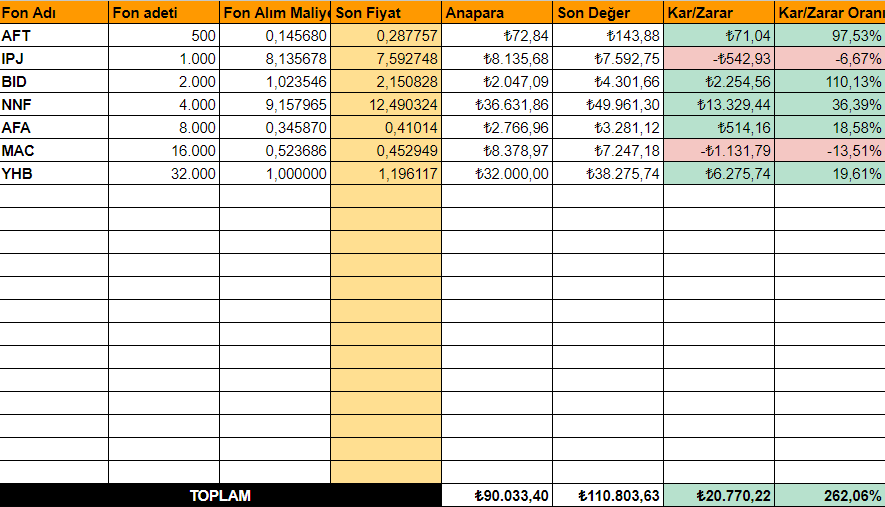Select the ratio cell 110,13%
Image resolution: width=885 pixels, height=507 pixels.
pyautogui.click(x=830, y=82)
